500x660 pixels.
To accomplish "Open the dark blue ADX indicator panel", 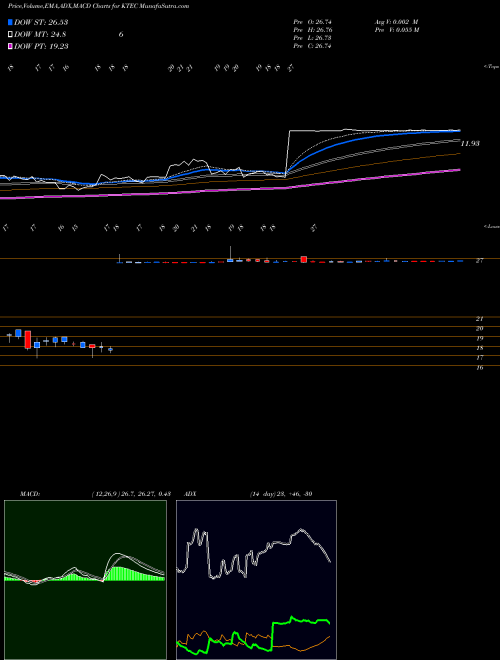I will pos(256,580).
